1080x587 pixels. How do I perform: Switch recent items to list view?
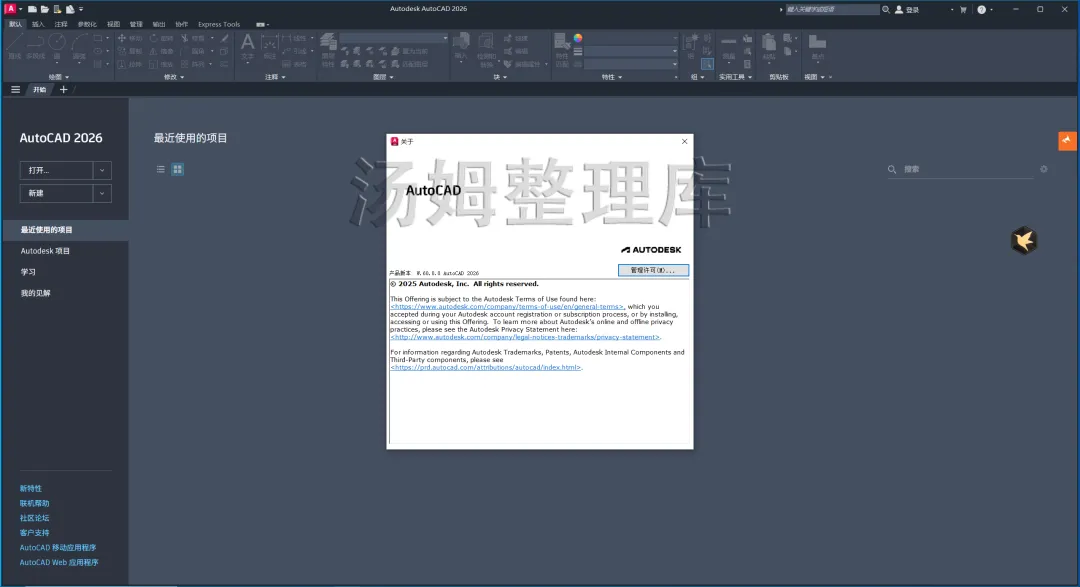click(160, 169)
